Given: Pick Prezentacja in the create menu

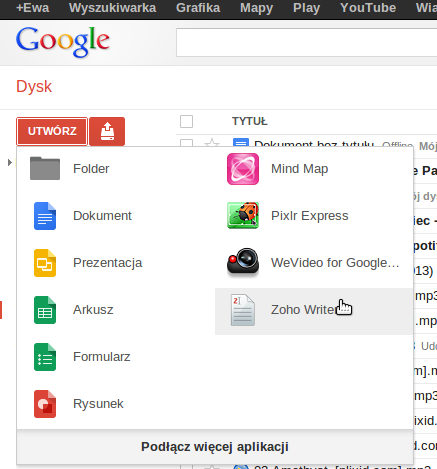Looking at the screenshot, I should coord(116,263).
